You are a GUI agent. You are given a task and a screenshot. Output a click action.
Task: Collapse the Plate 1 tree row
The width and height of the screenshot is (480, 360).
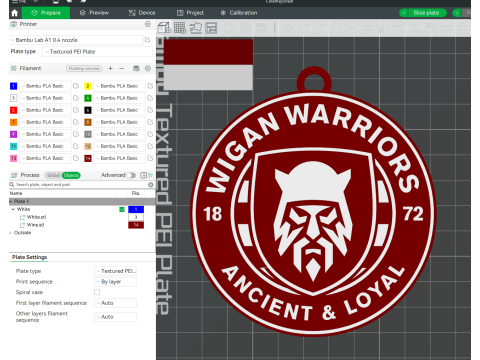click(x=11, y=201)
